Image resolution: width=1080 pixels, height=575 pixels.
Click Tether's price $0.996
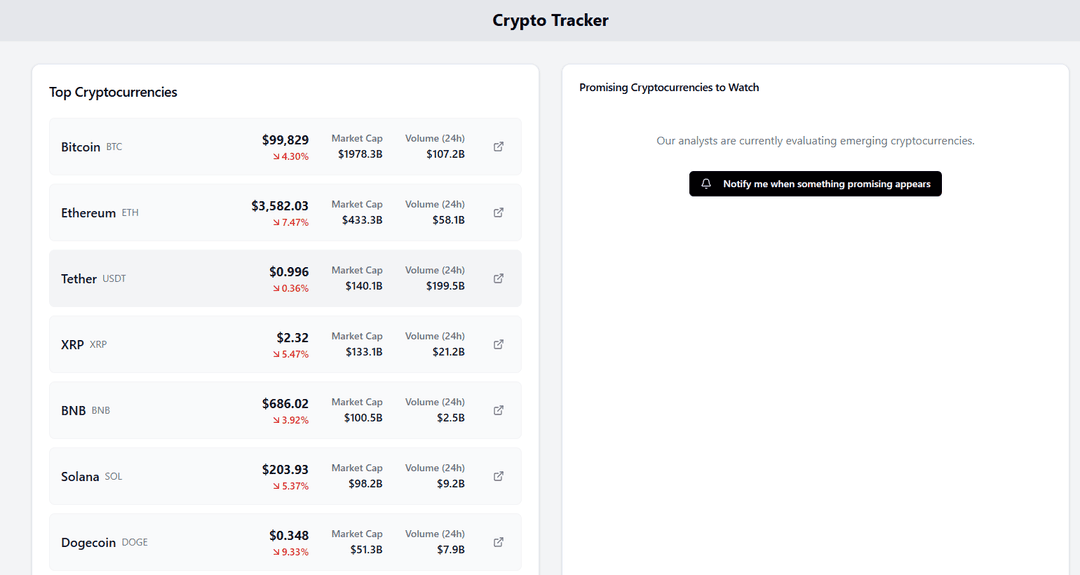tap(289, 272)
